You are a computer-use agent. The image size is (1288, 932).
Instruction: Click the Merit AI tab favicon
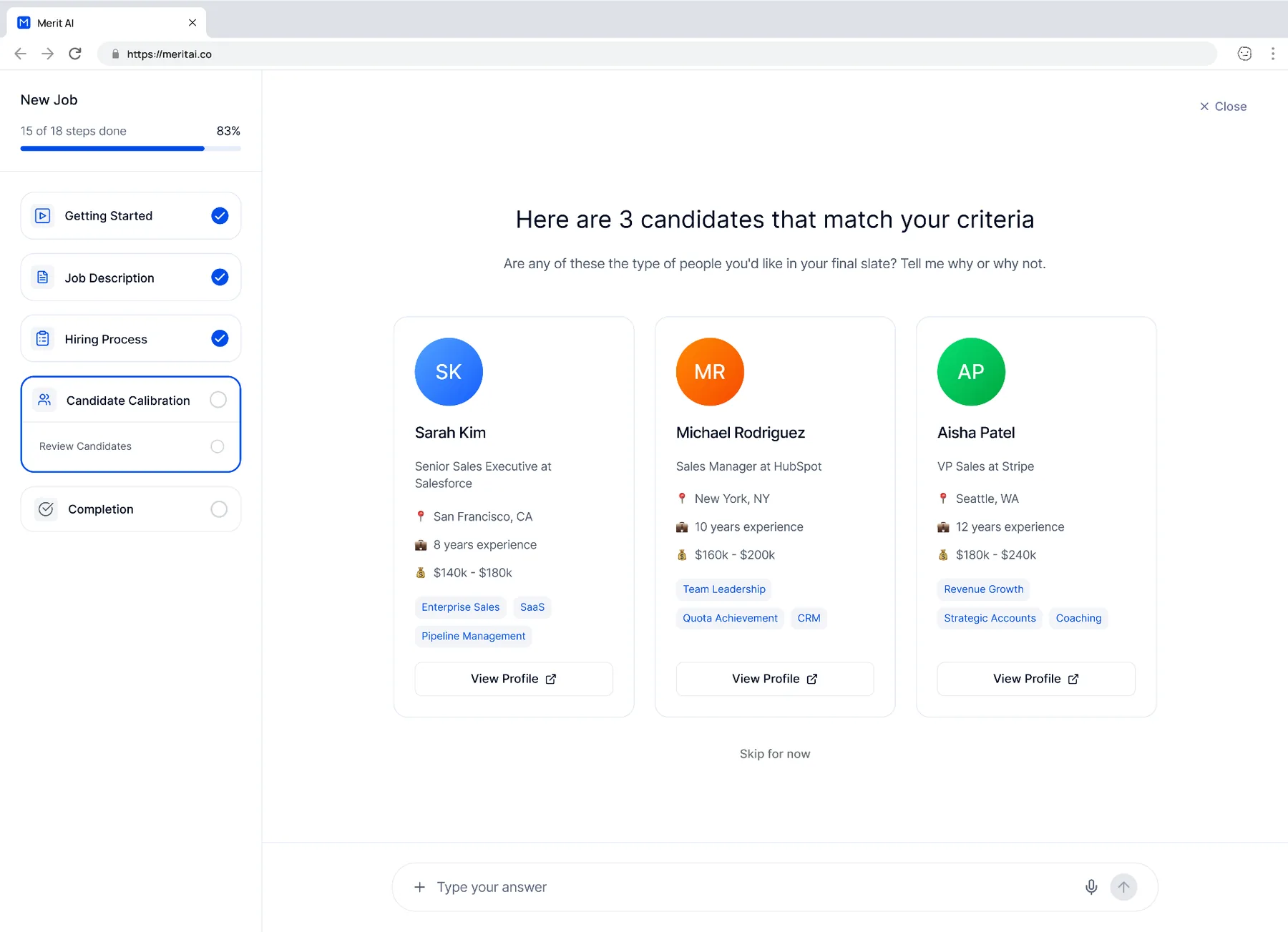click(x=24, y=23)
